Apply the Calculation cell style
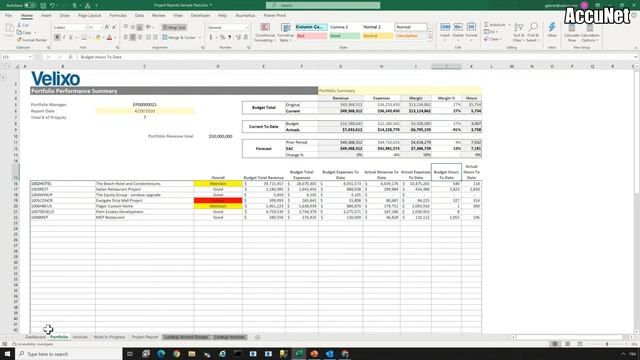 411,36
